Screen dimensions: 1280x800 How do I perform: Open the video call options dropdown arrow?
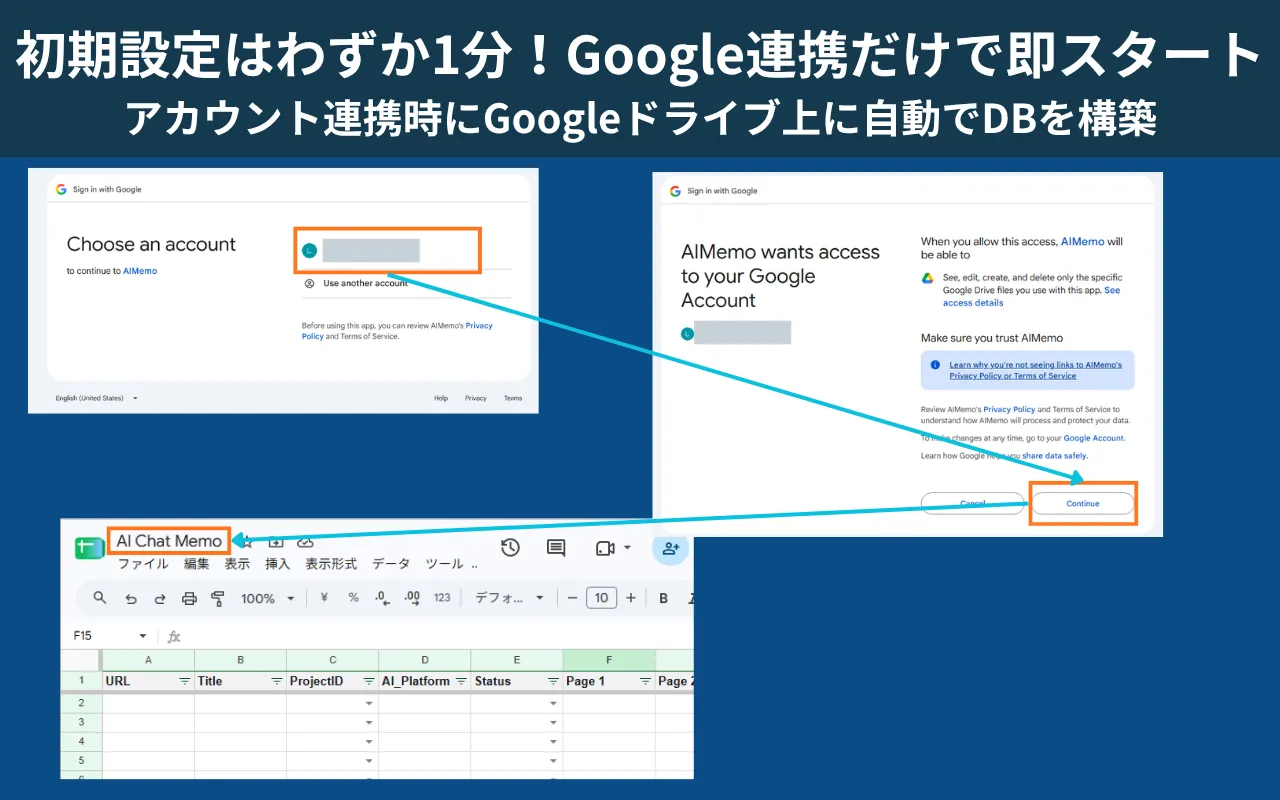click(x=627, y=547)
